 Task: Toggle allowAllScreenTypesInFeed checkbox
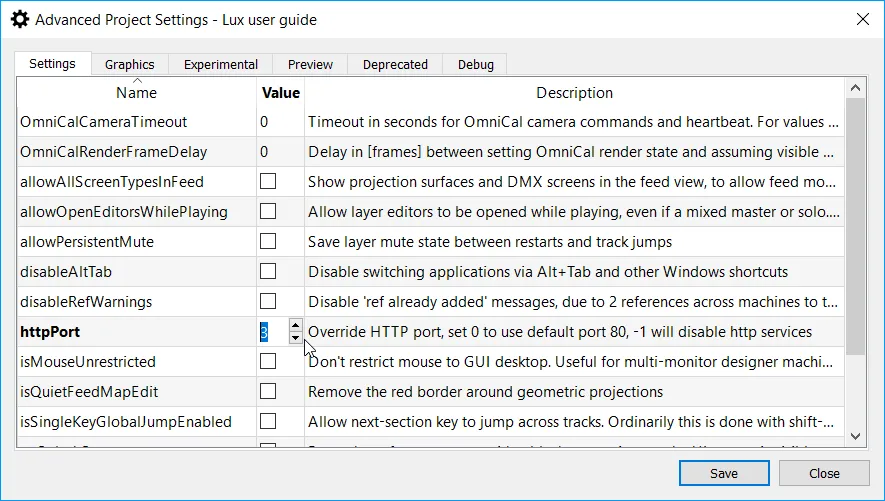click(268, 181)
